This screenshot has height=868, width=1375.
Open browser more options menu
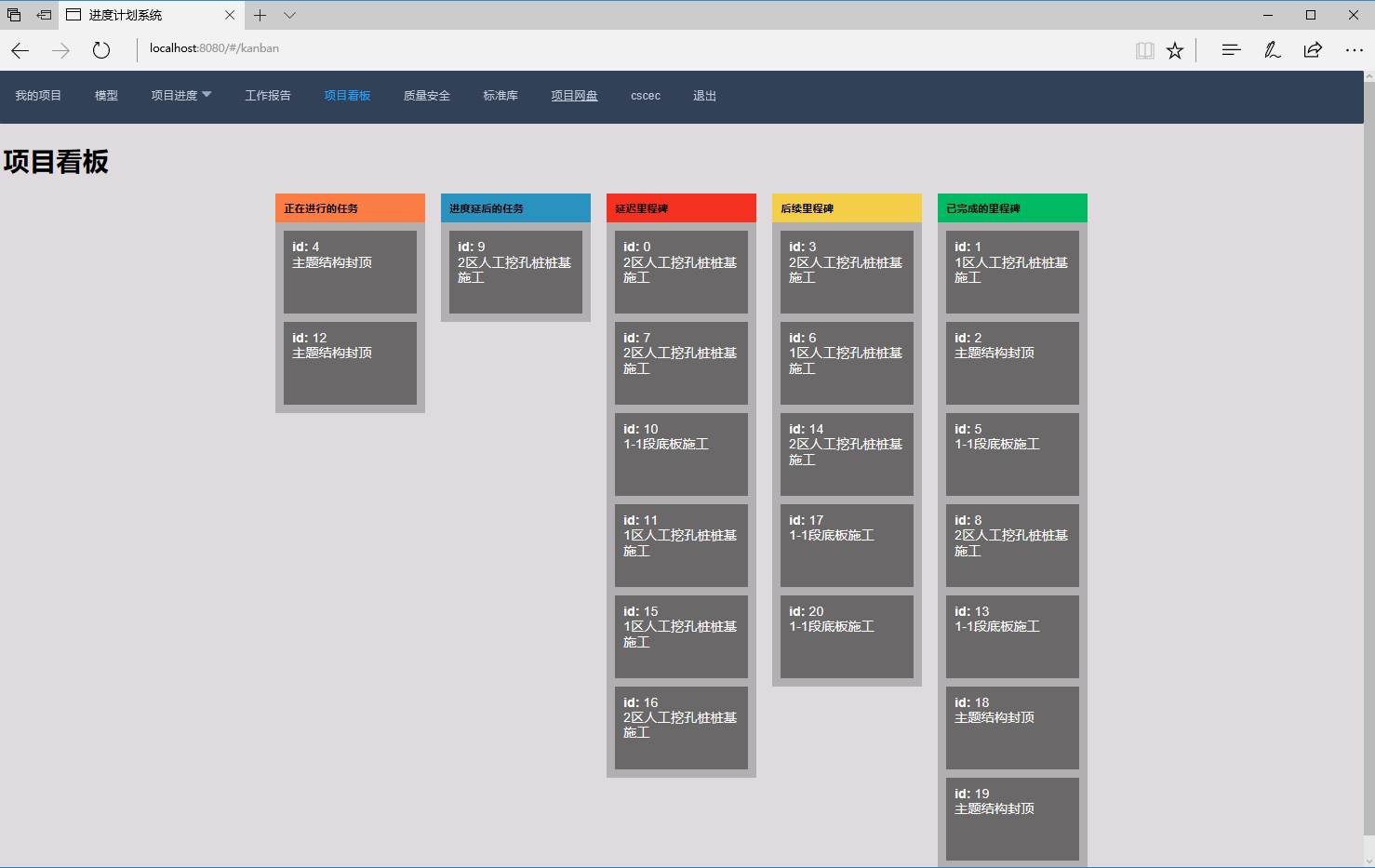point(1354,50)
